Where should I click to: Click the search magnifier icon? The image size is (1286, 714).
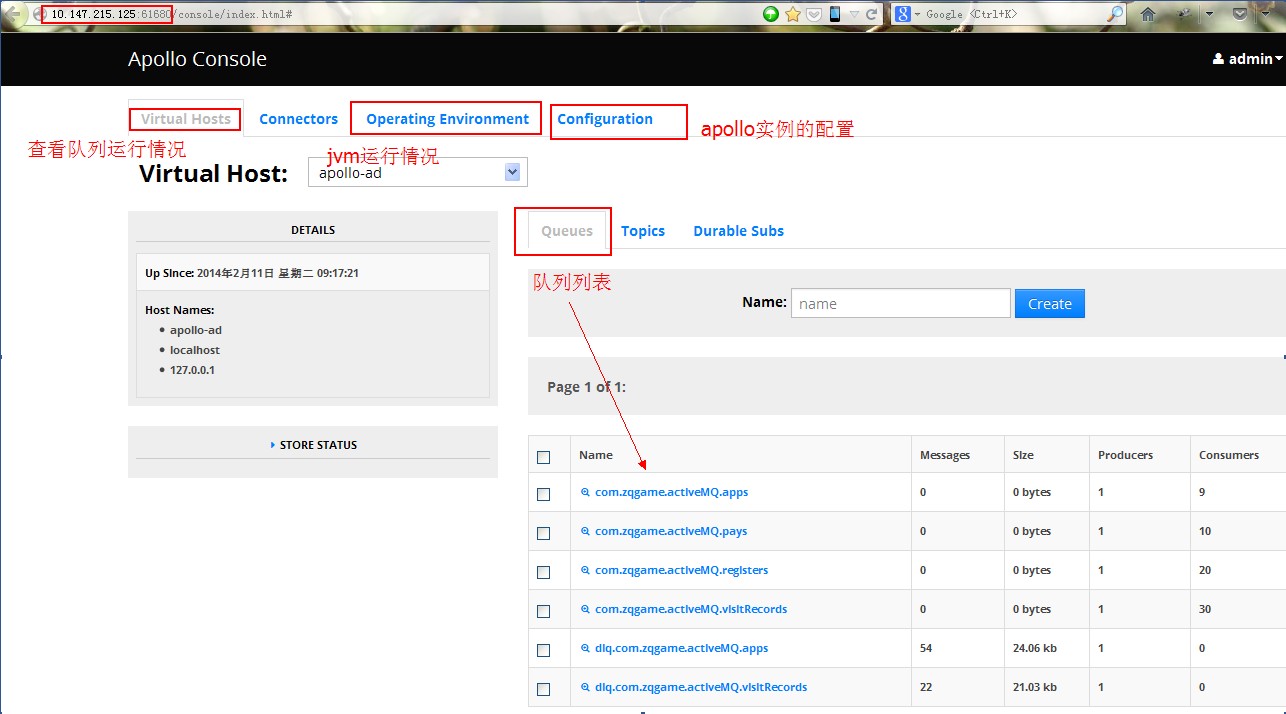(x=1115, y=14)
